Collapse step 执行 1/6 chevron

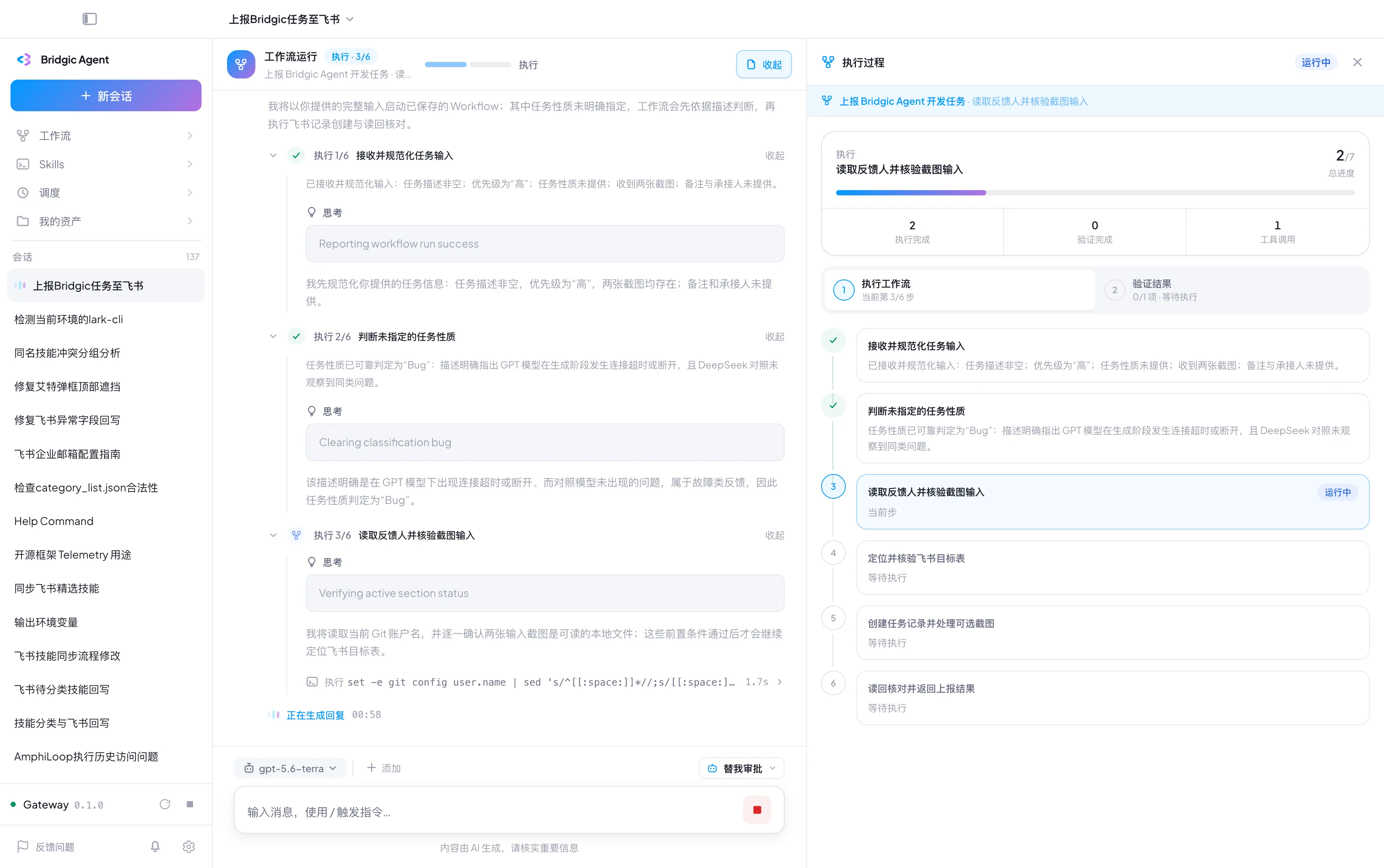click(273, 156)
